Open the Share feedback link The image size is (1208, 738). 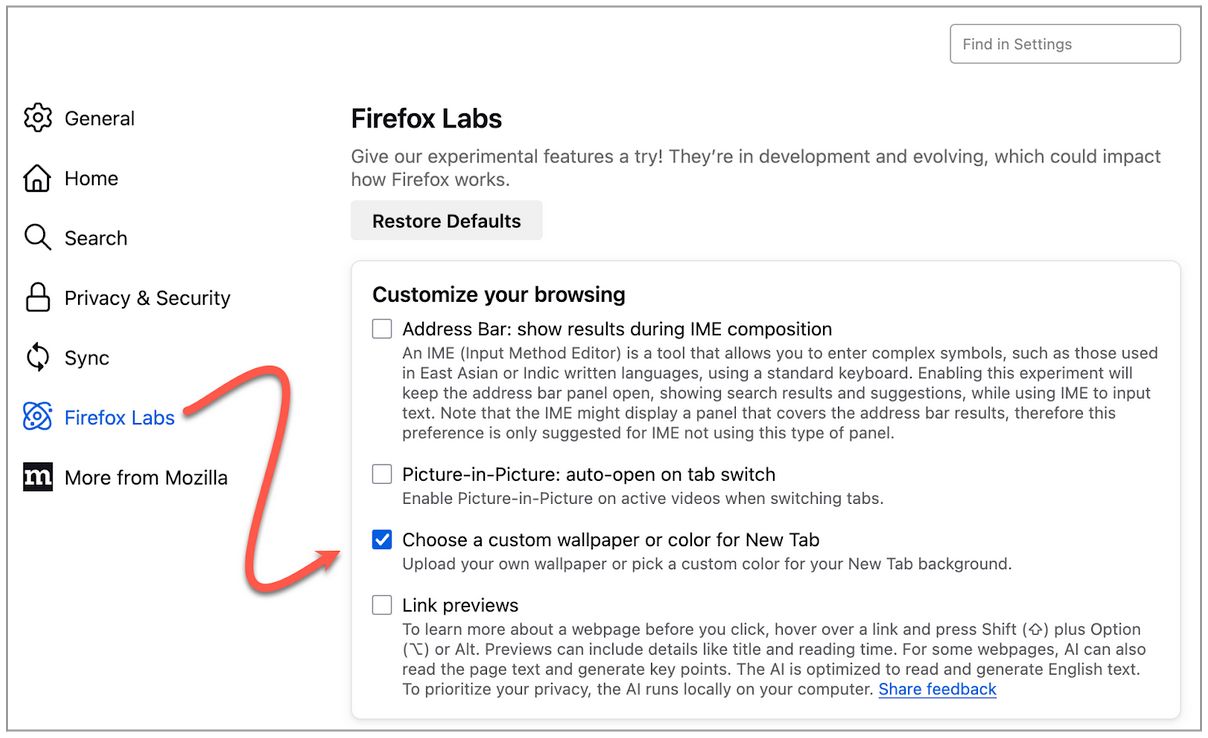pos(937,689)
